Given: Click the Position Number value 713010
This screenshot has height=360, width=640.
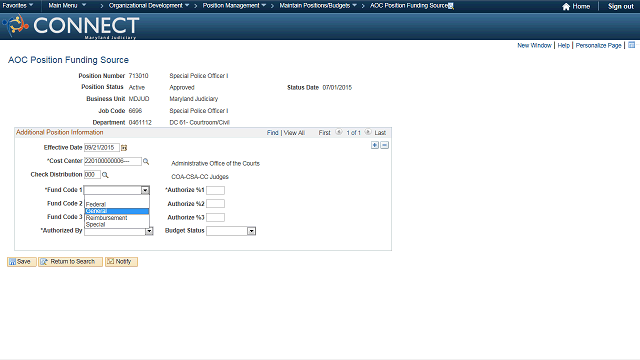Looking at the screenshot, I should tap(138, 76).
